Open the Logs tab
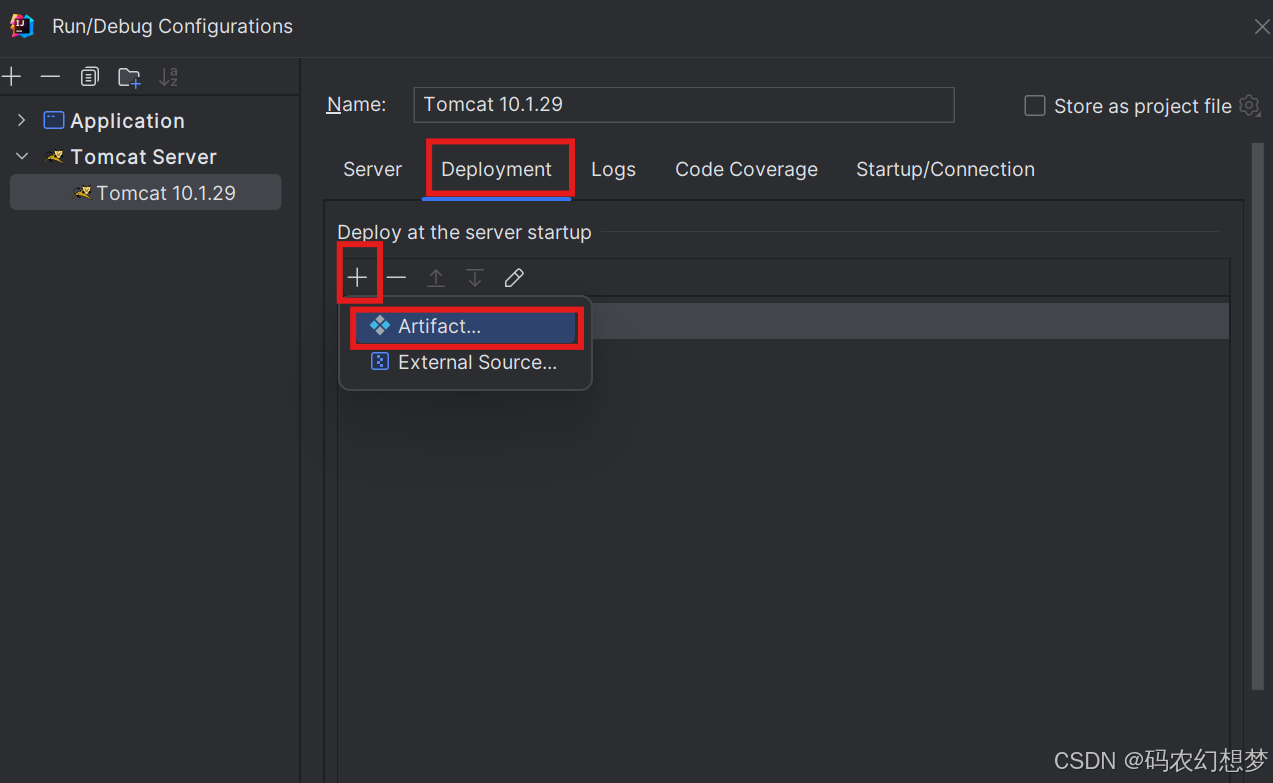The height and width of the screenshot is (783, 1273). pos(613,170)
